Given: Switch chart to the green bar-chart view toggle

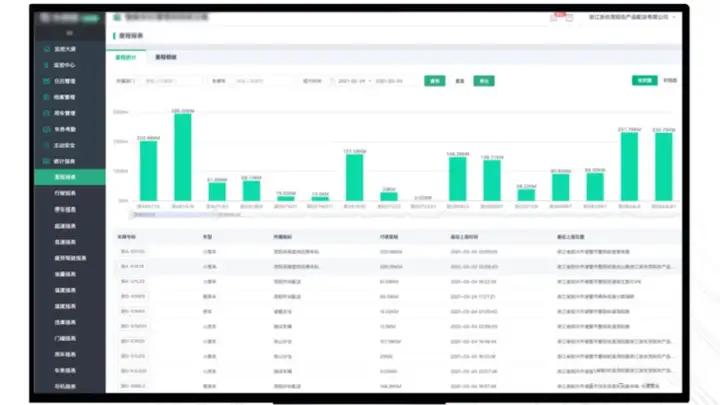Looking at the screenshot, I should [644, 80].
